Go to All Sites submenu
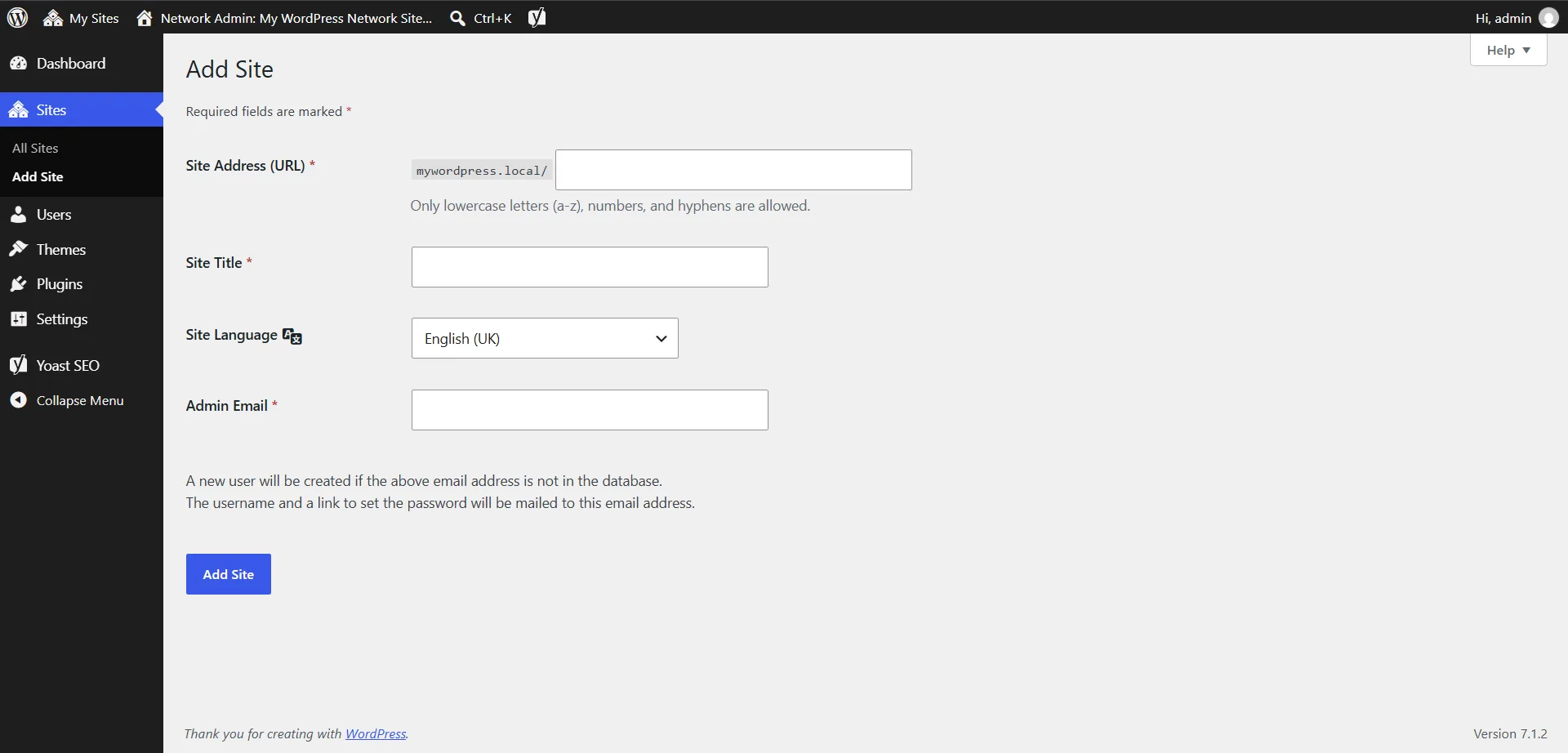This screenshot has height=753, width=1568. pos(35,148)
